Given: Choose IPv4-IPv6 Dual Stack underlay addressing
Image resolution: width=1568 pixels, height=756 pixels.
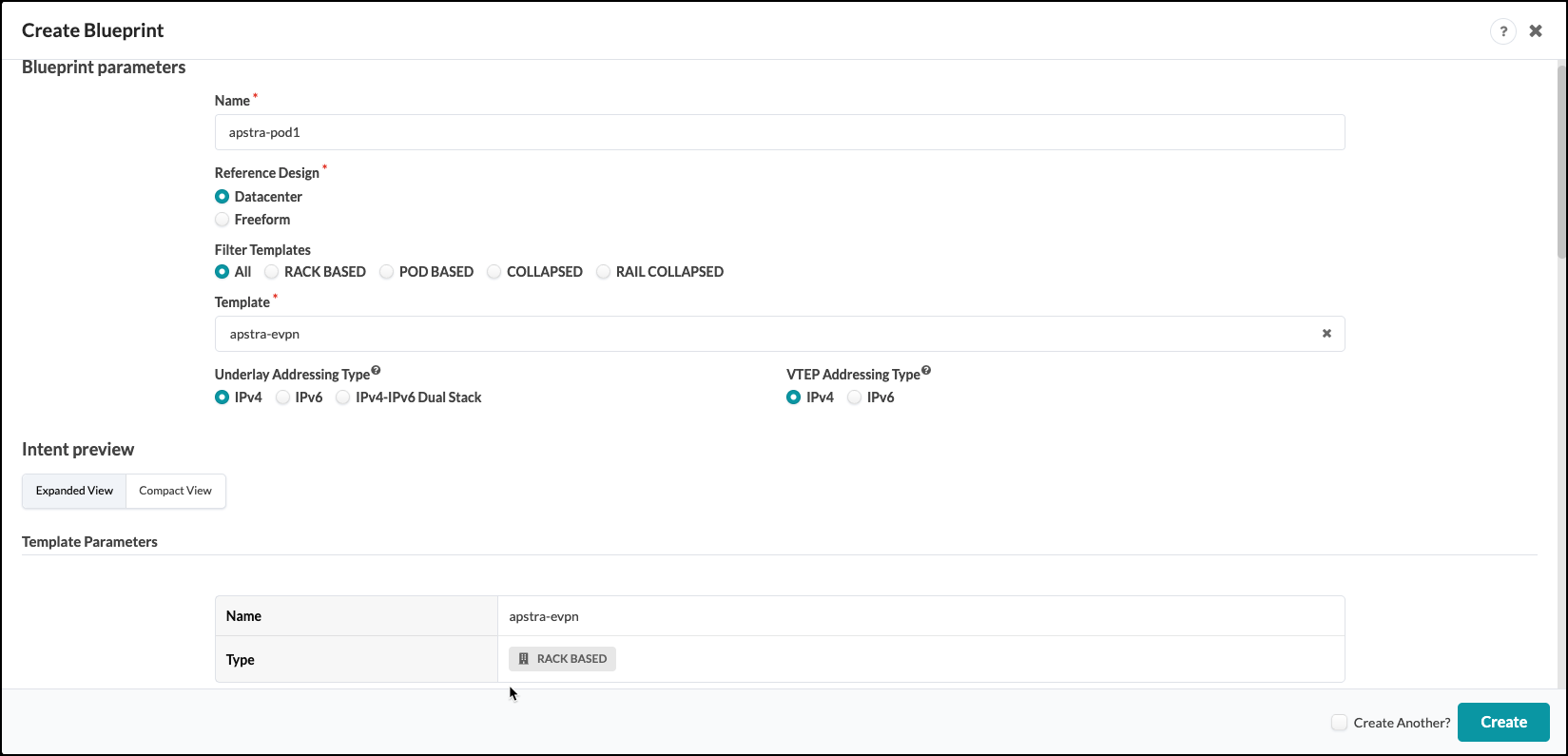Looking at the screenshot, I should (x=343, y=397).
